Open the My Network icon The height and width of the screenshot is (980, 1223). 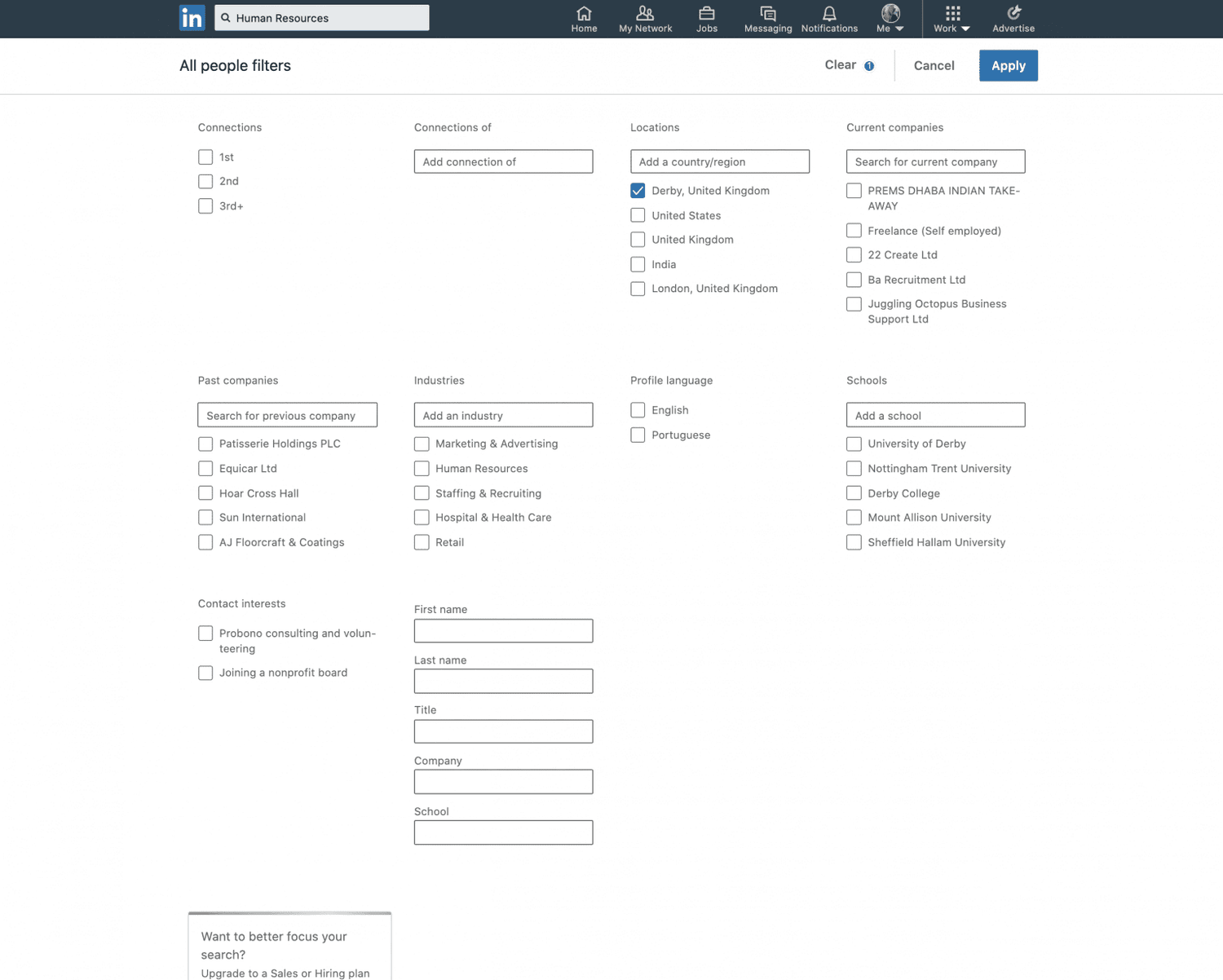[x=645, y=13]
